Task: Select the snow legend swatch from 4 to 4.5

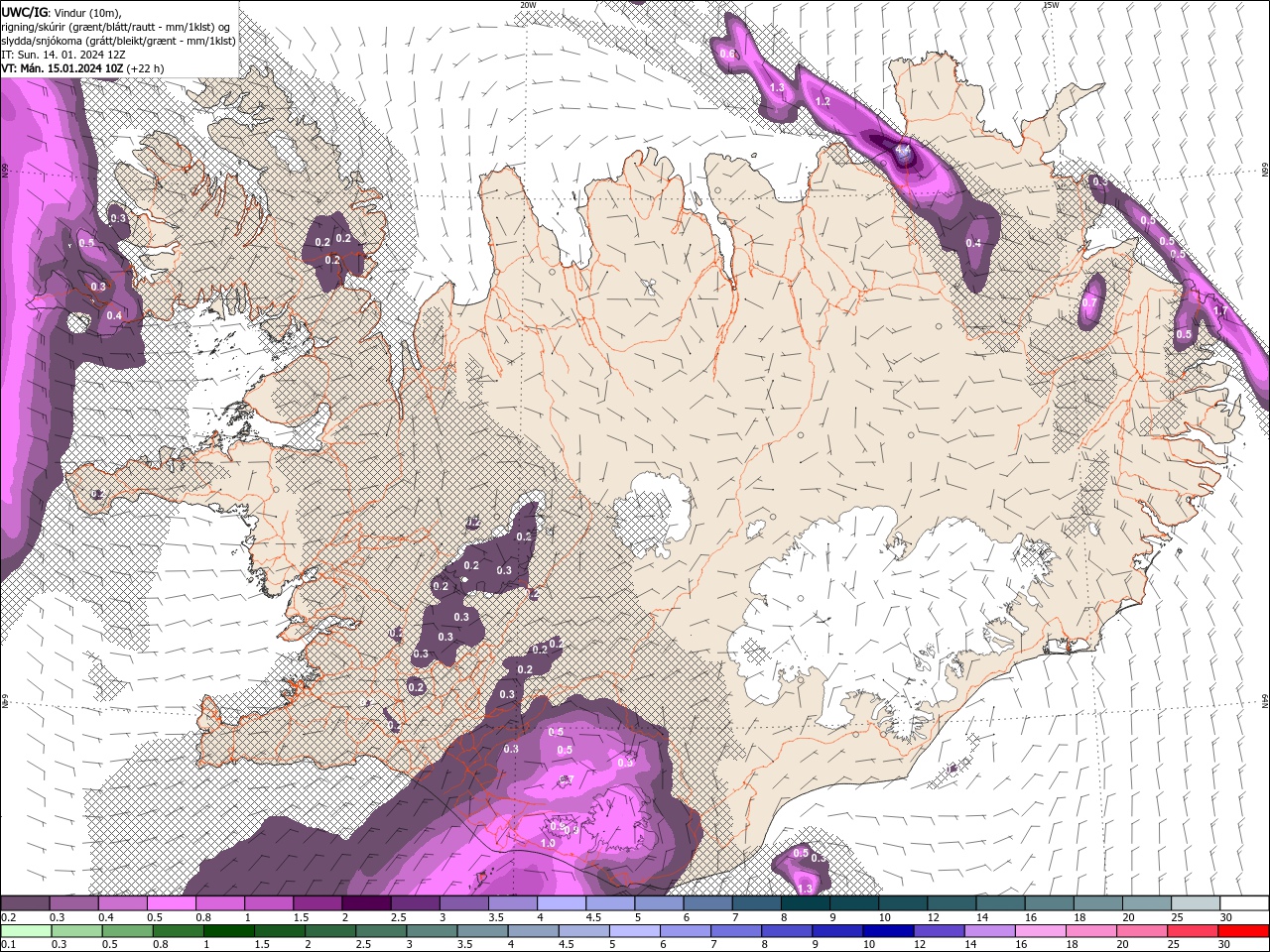Action: 564,902
